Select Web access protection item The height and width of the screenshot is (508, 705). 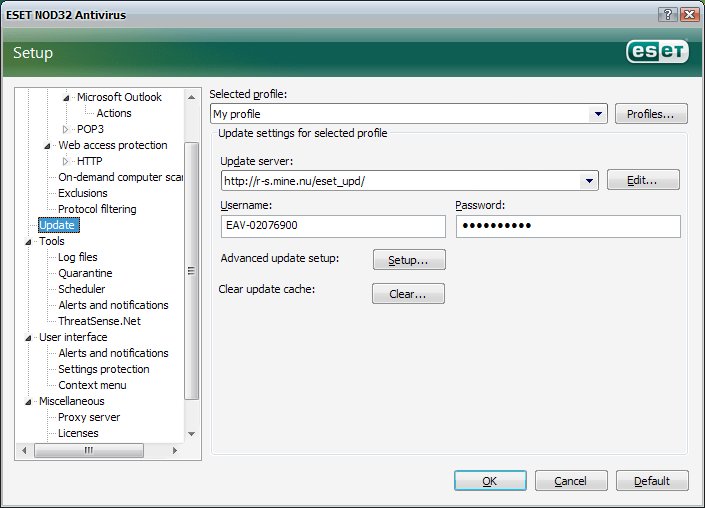click(113, 145)
